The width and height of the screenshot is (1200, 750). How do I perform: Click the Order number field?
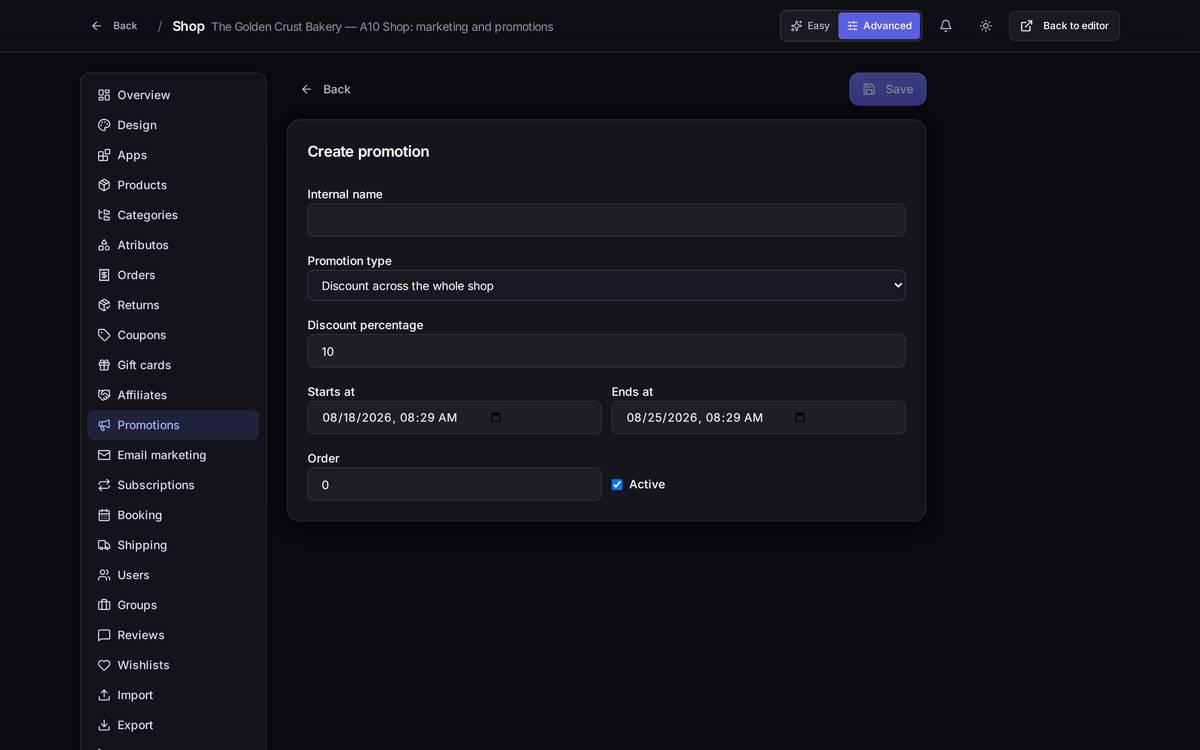[x=454, y=484]
